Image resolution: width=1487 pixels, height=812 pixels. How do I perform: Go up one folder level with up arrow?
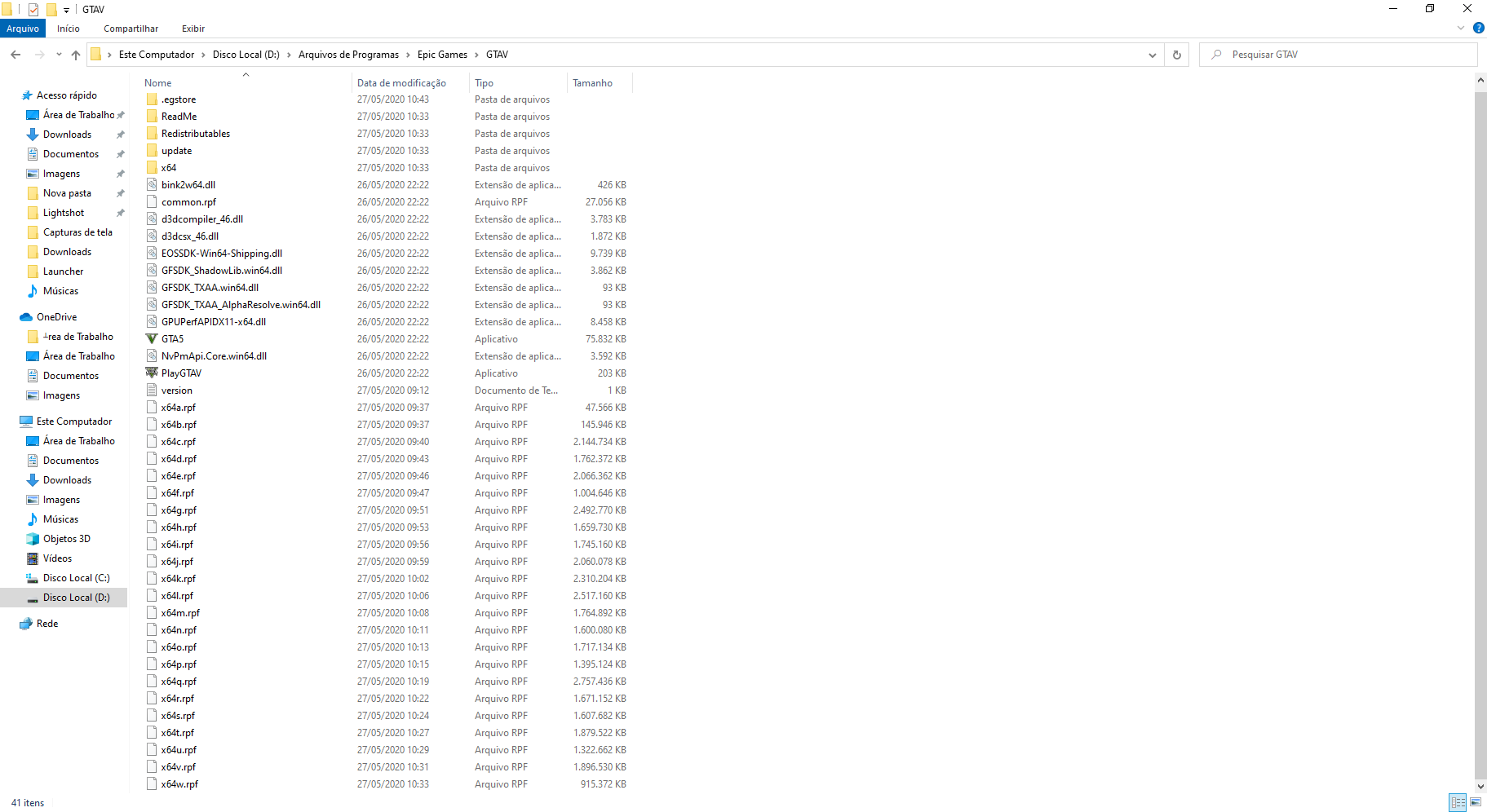point(75,54)
